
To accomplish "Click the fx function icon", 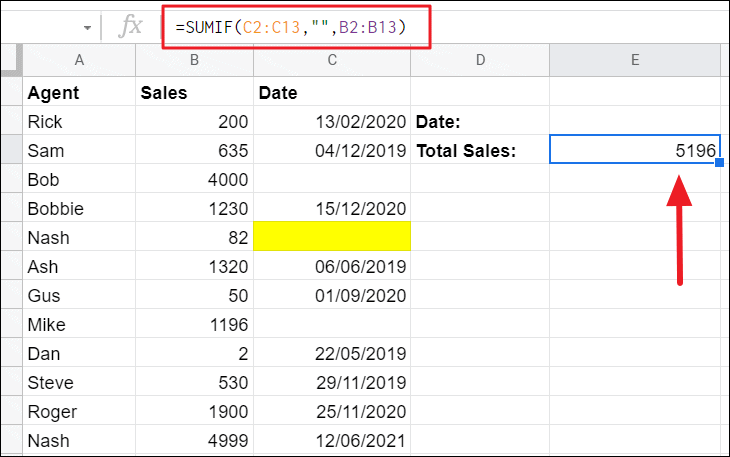I will [x=131, y=27].
